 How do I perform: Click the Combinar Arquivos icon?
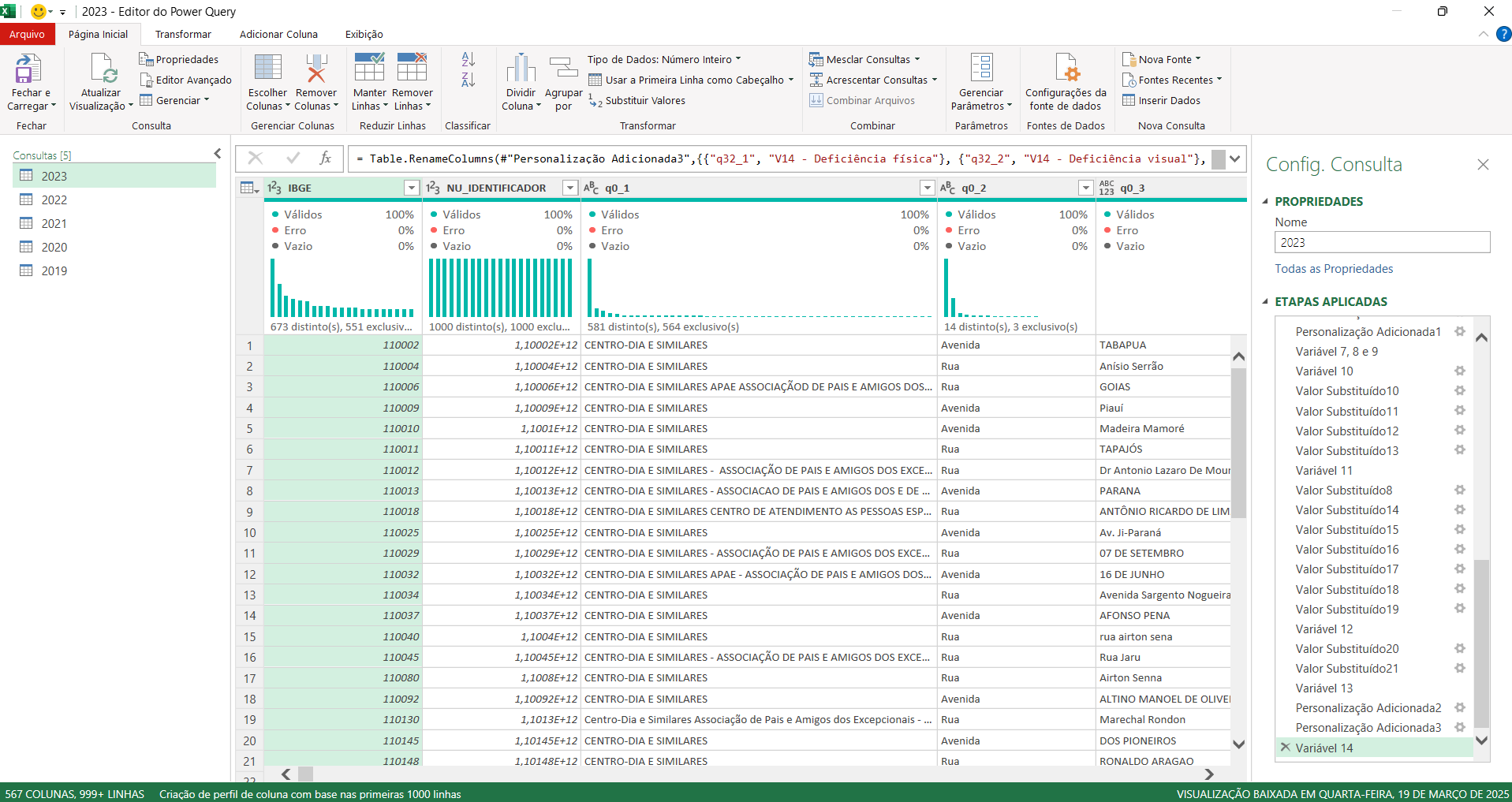coord(816,100)
